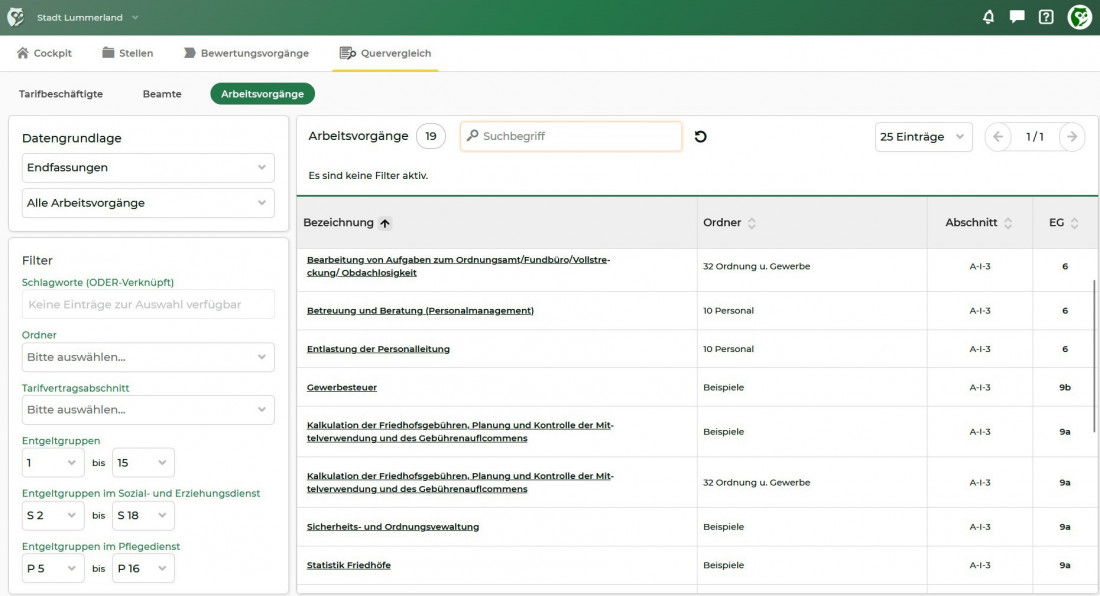1100x596 pixels.
Task: Go to next page arrow
Action: pyautogui.click(x=1071, y=137)
